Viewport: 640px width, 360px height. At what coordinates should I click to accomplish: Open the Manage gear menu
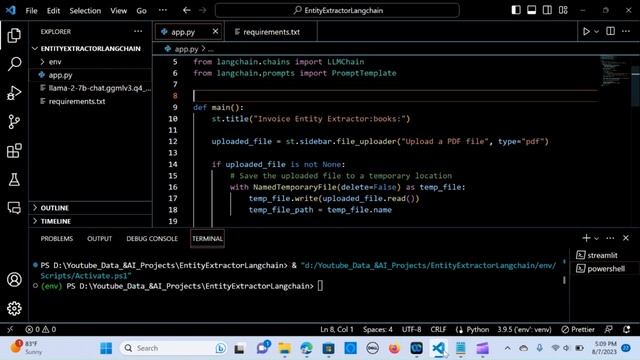(x=14, y=308)
